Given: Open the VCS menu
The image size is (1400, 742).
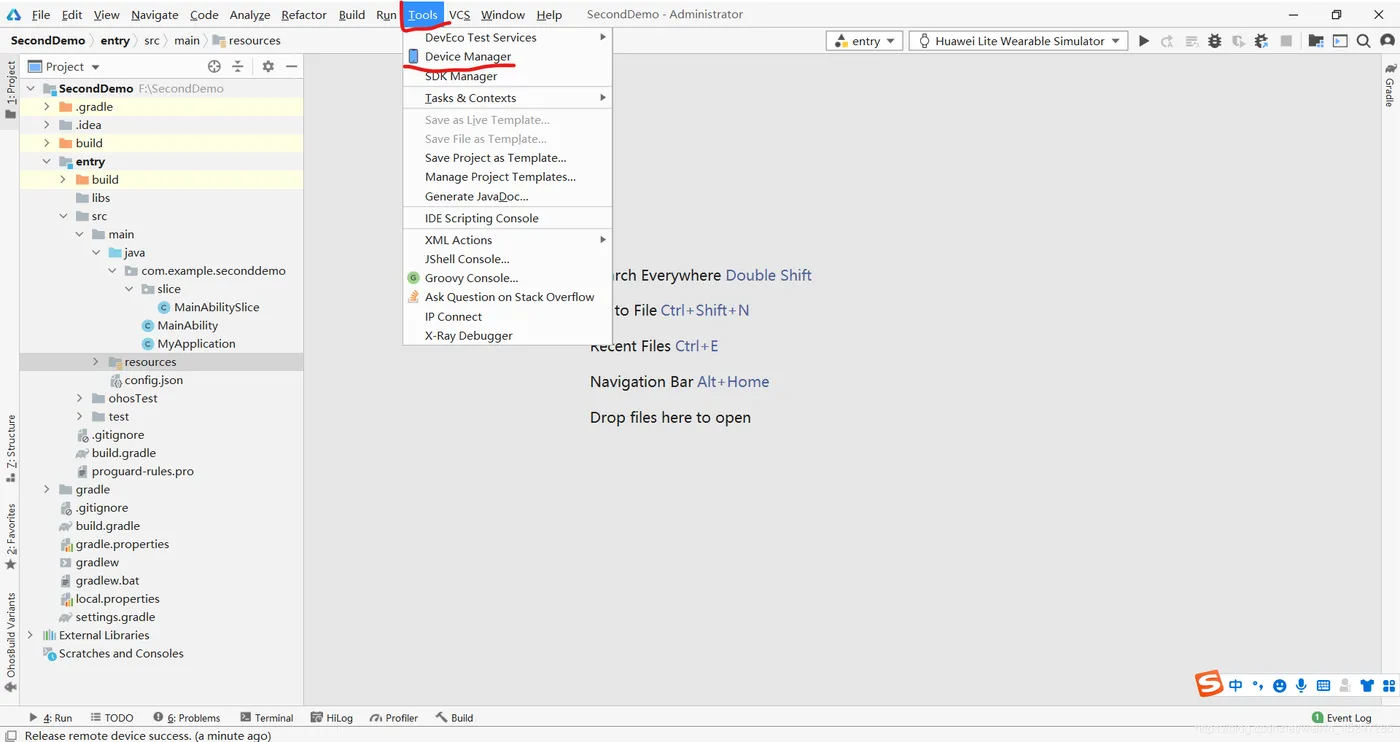Looking at the screenshot, I should [459, 15].
